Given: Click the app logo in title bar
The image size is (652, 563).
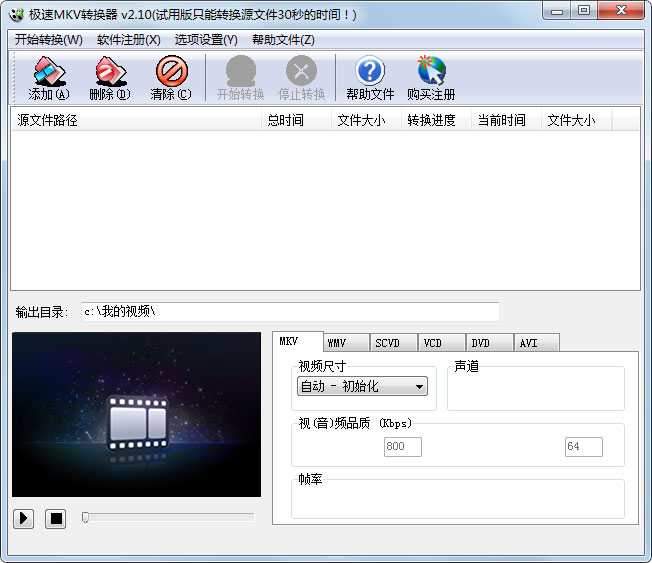Looking at the screenshot, I should [x=17, y=15].
